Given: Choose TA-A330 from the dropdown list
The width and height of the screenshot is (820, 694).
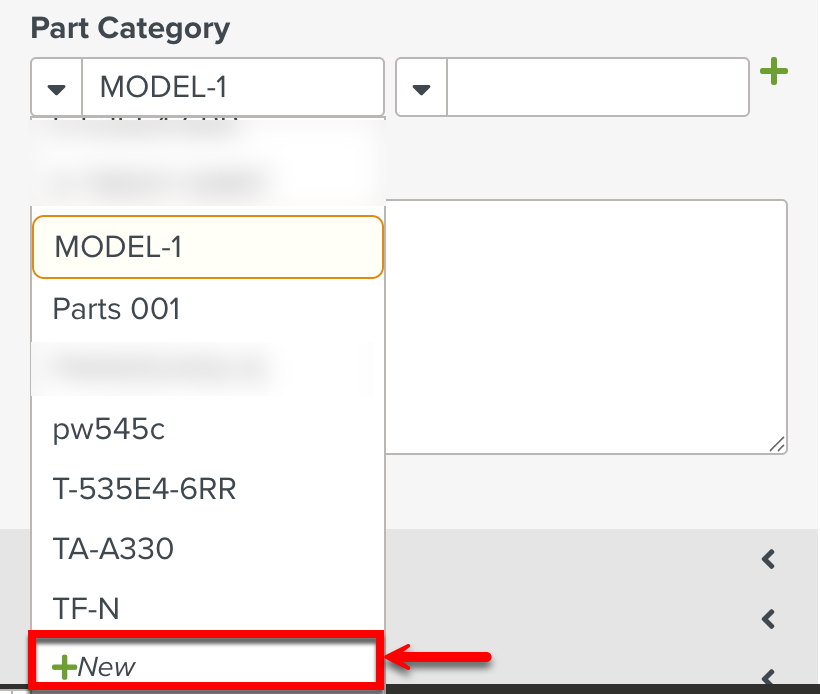Looking at the screenshot, I should (x=207, y=549).
